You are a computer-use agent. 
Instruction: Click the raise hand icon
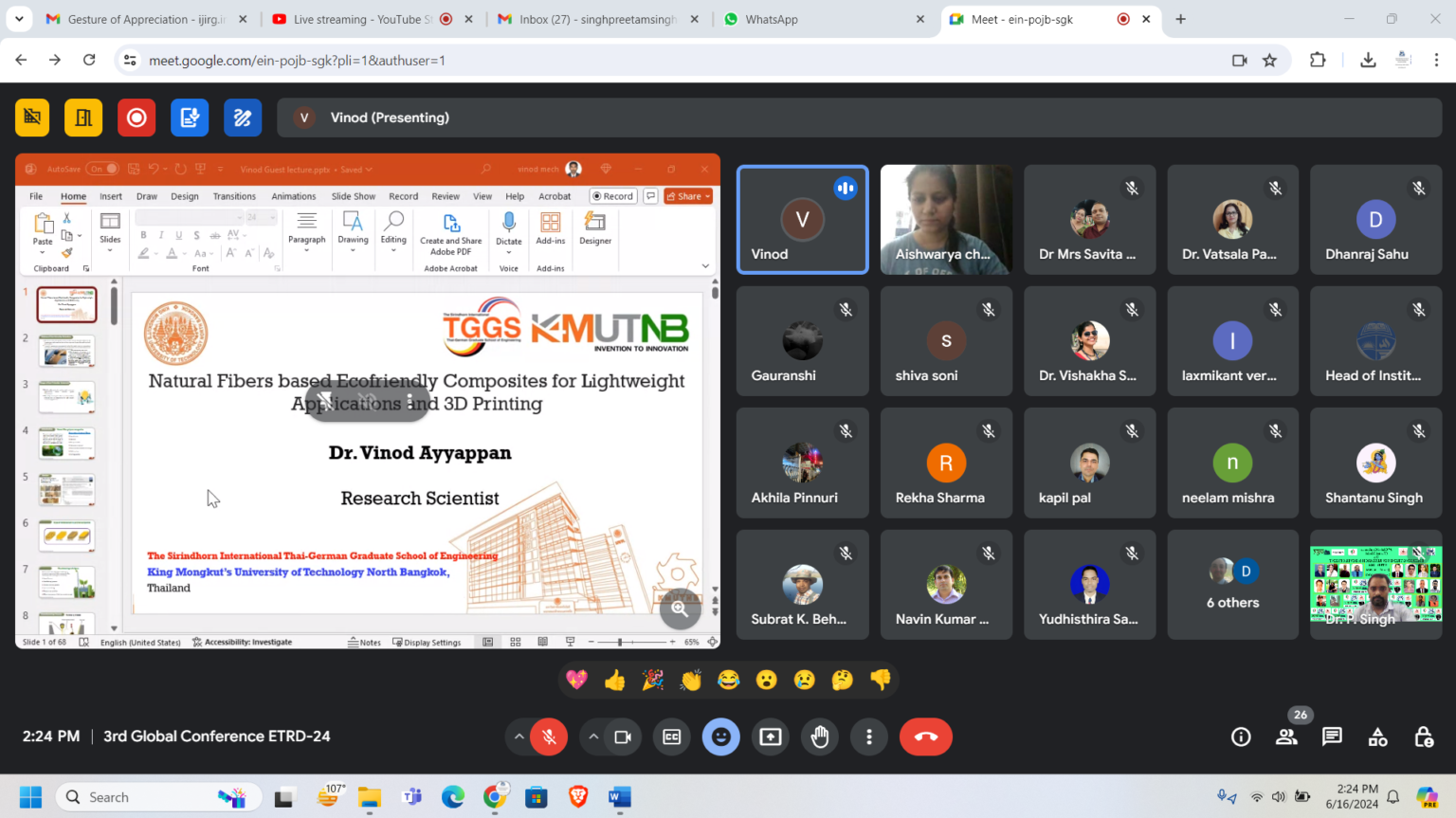(820, 736)
